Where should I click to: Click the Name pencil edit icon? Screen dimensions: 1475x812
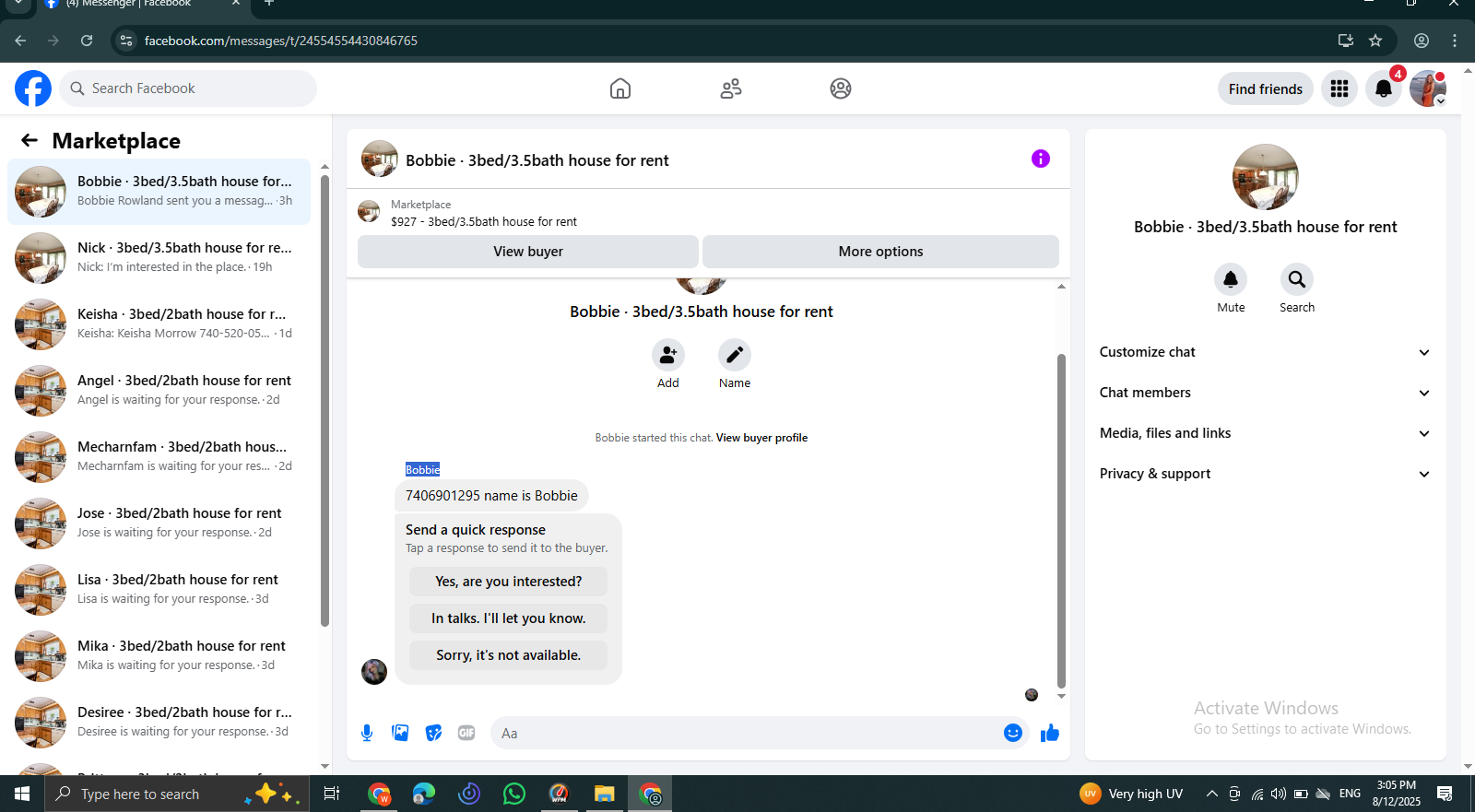click(735, 355)
